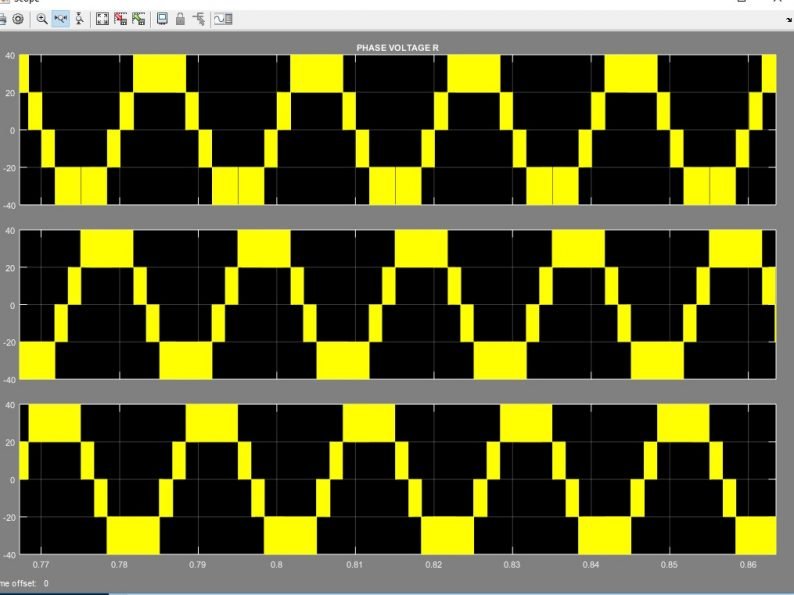Click the Autoscale button
Image resolution: width=794 pixels, height=595 pixels.
[x=102, y=19]
